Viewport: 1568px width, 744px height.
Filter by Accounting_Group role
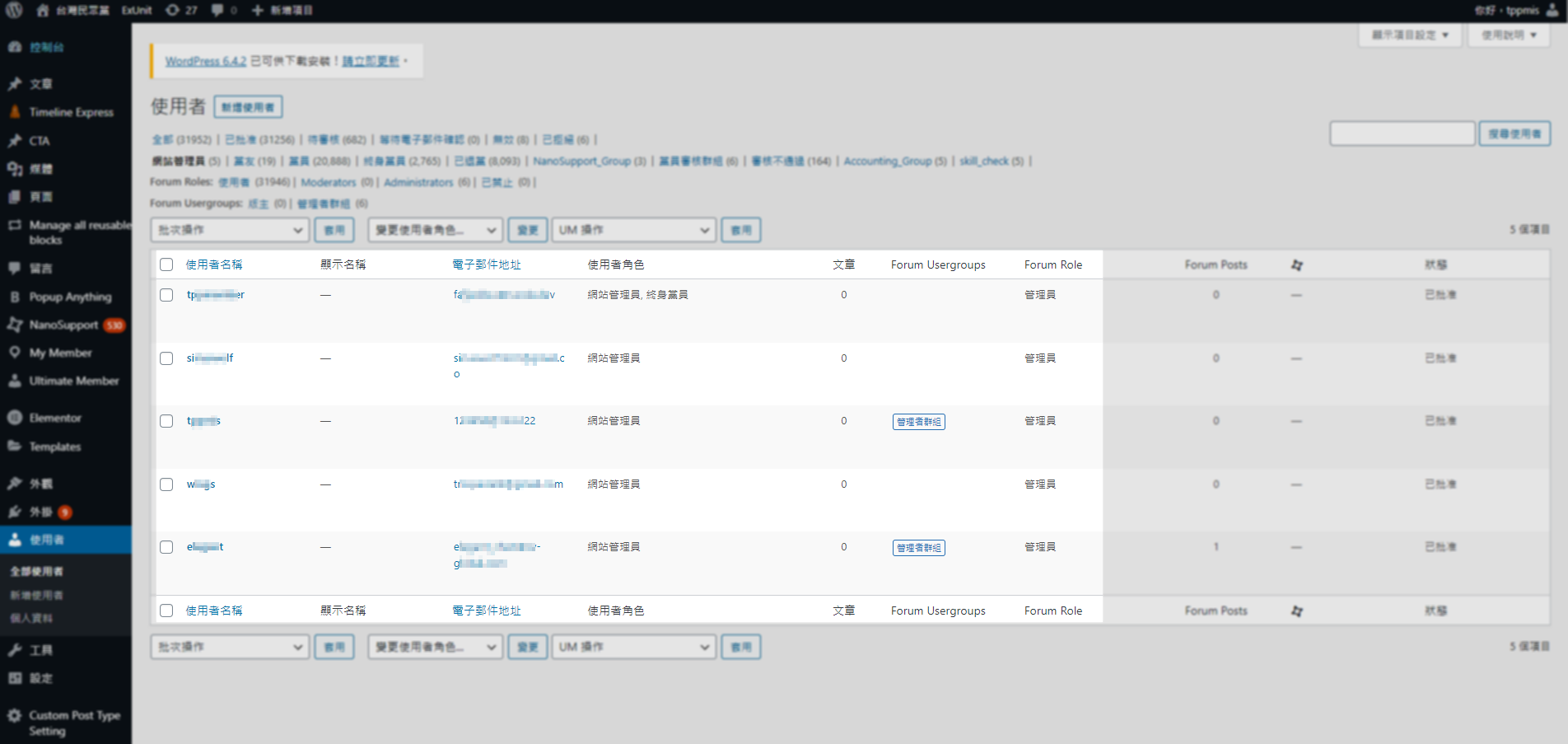coord(887,161)
